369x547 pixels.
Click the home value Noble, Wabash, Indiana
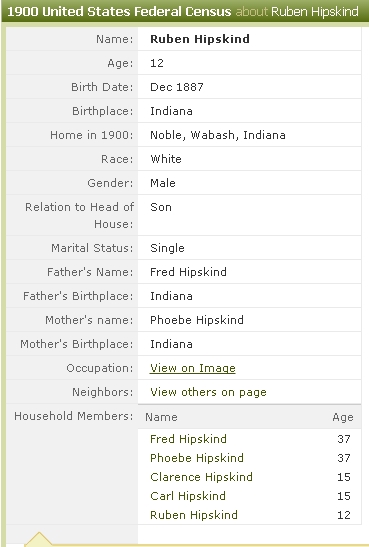[218, 135]
